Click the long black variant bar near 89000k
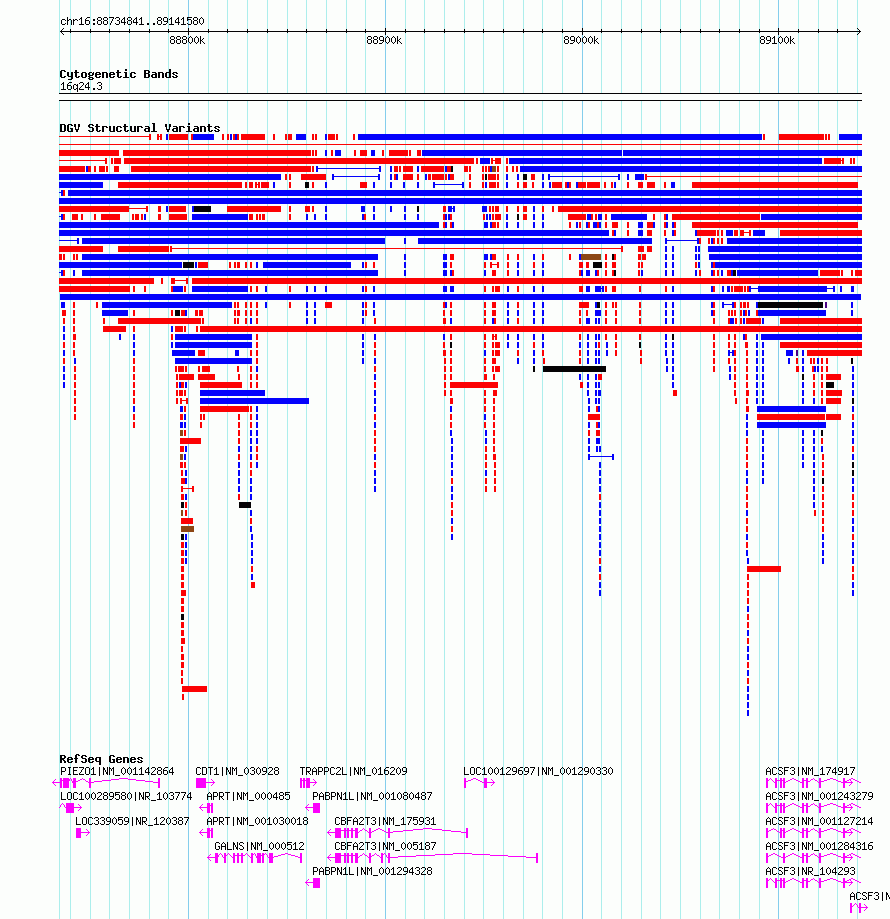This screenshot has width=890, height=919. 574,369
